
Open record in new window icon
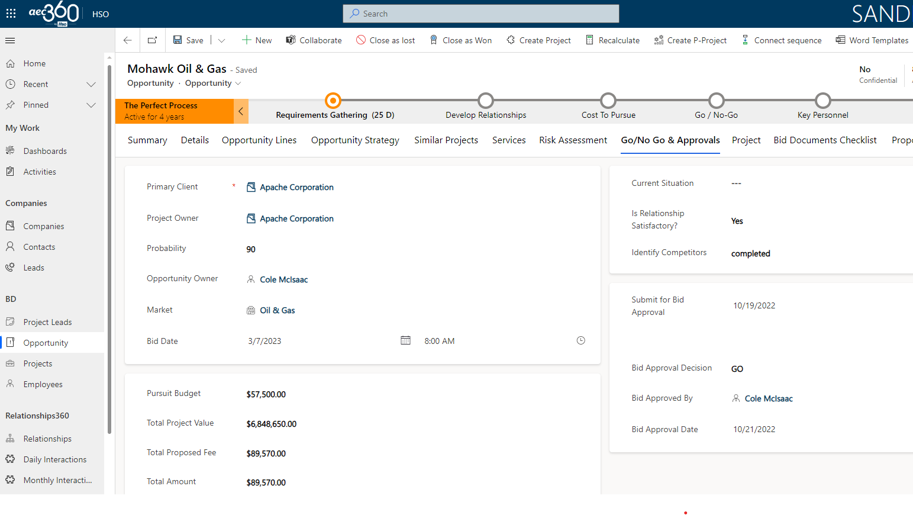pos(152,40)
